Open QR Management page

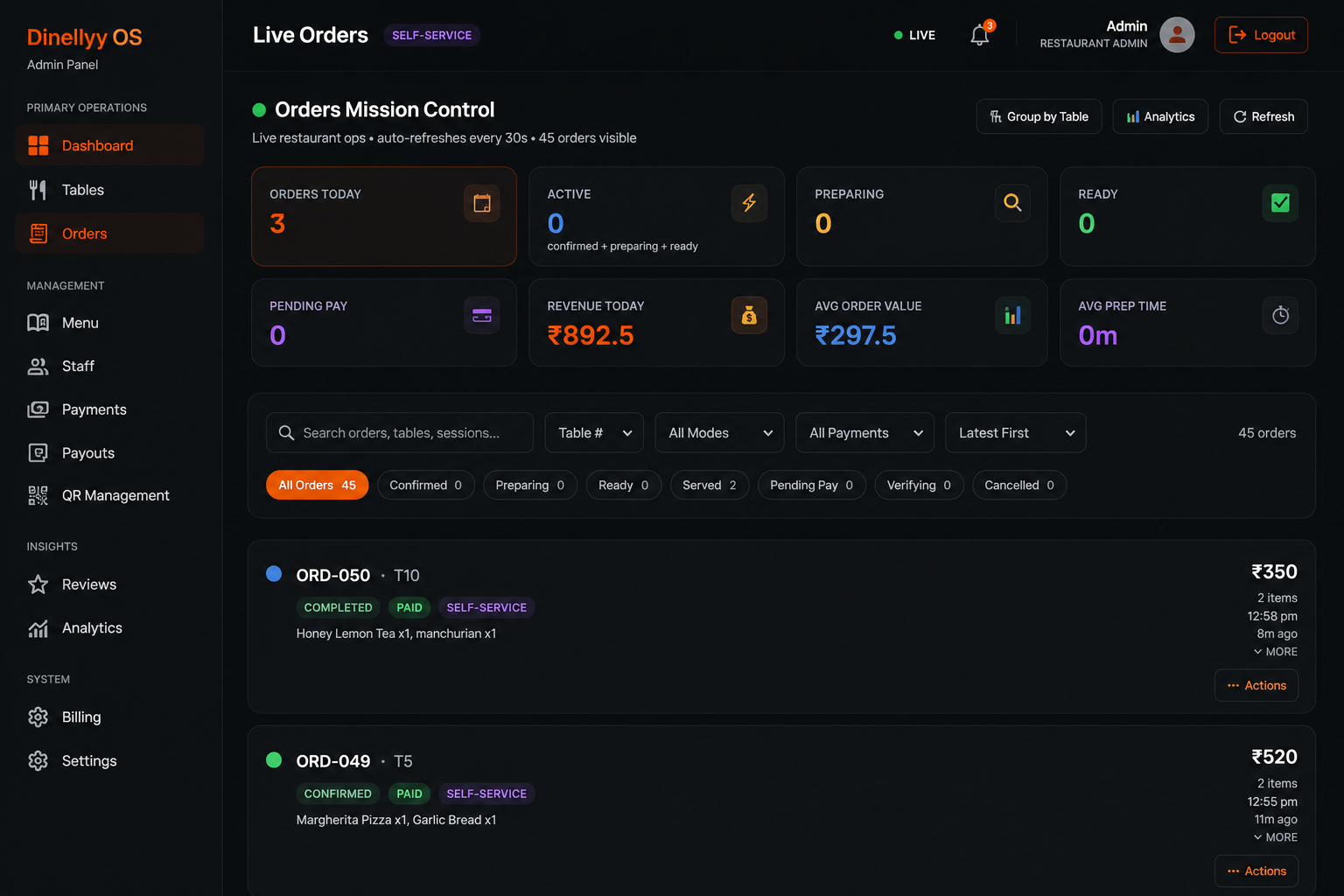point(109,495)
